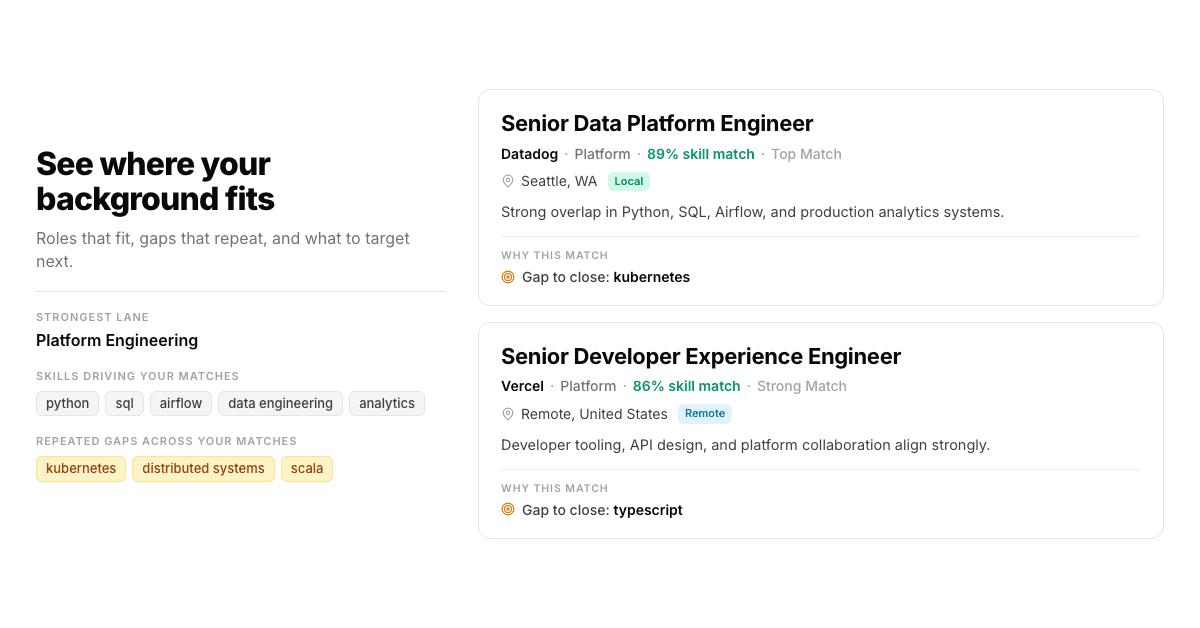
Task: Click the location pin icon beside Seattle, WA
Action: click(508, 181)
